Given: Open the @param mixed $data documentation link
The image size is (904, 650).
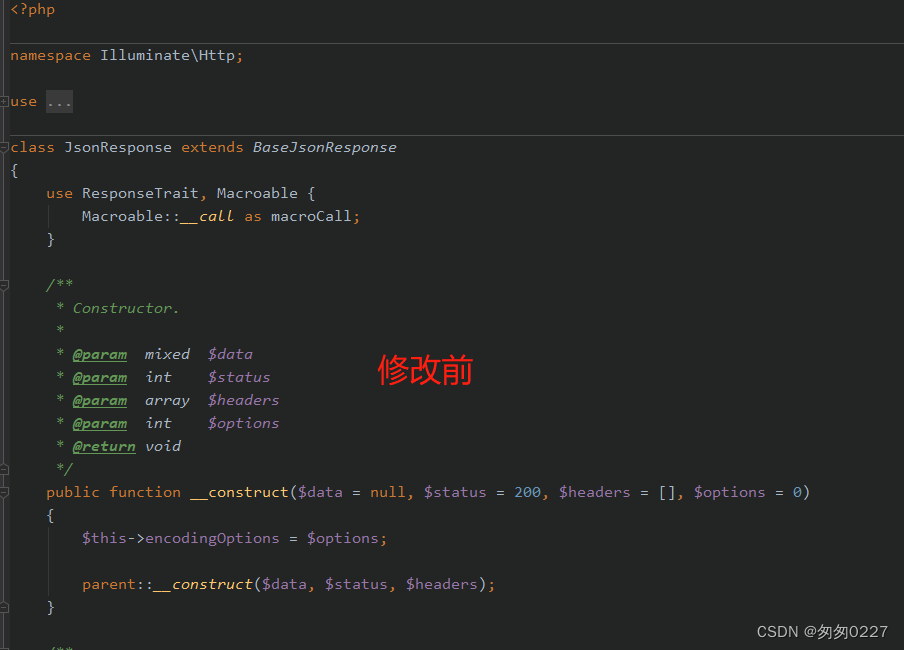Looking at the screenshot, I should click(100, 353).
